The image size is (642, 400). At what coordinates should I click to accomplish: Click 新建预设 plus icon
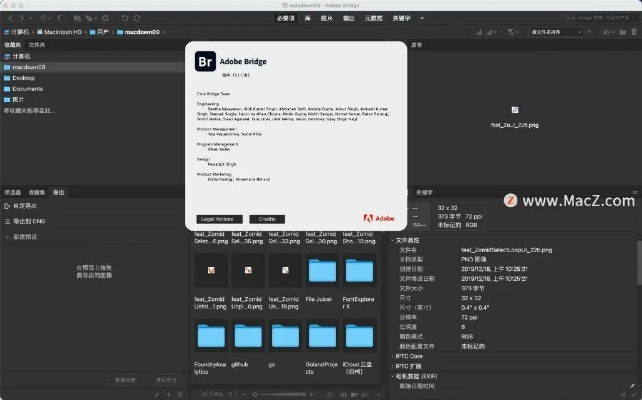point(8,236)
